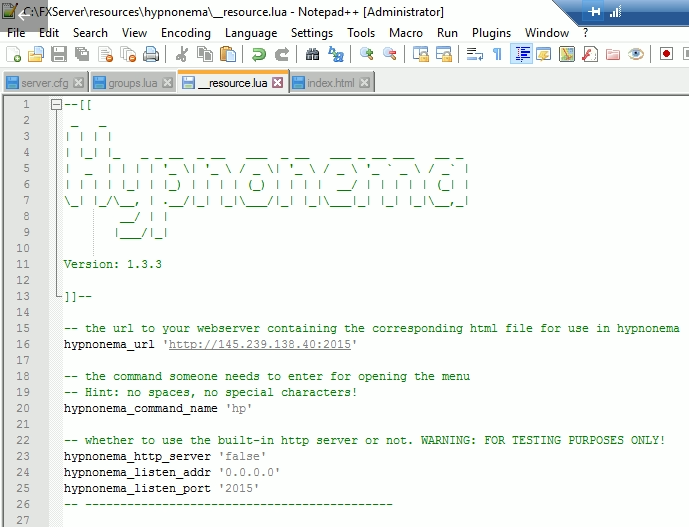Screen dimensions: 689x527
Task: Click the 'hp' command name value
Action: [x=239, y=408]
